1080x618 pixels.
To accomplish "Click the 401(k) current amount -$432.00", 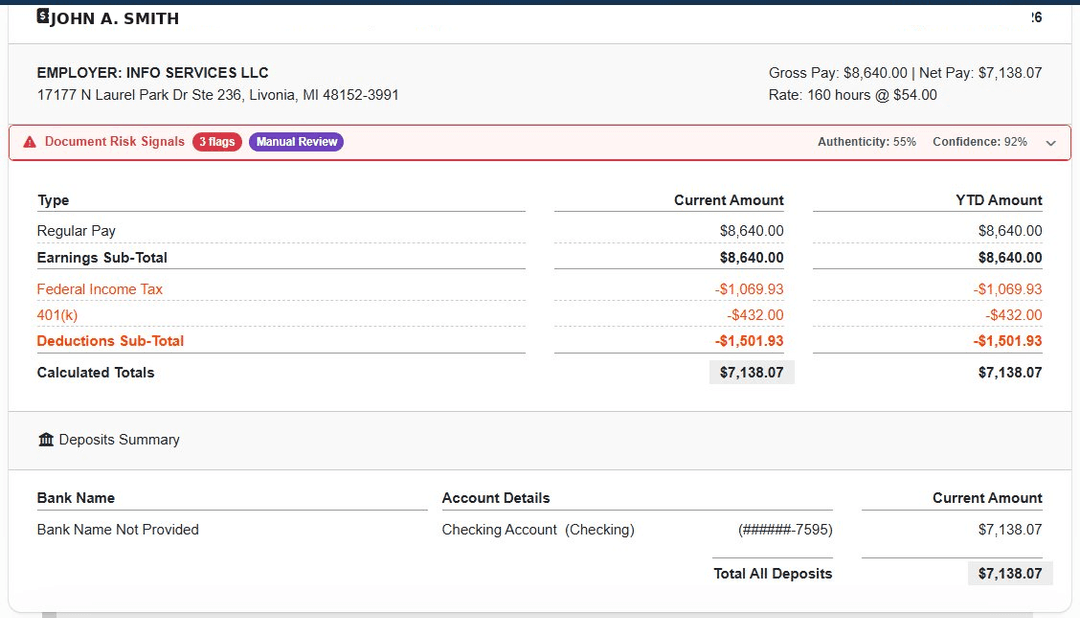I will (755, 316).
